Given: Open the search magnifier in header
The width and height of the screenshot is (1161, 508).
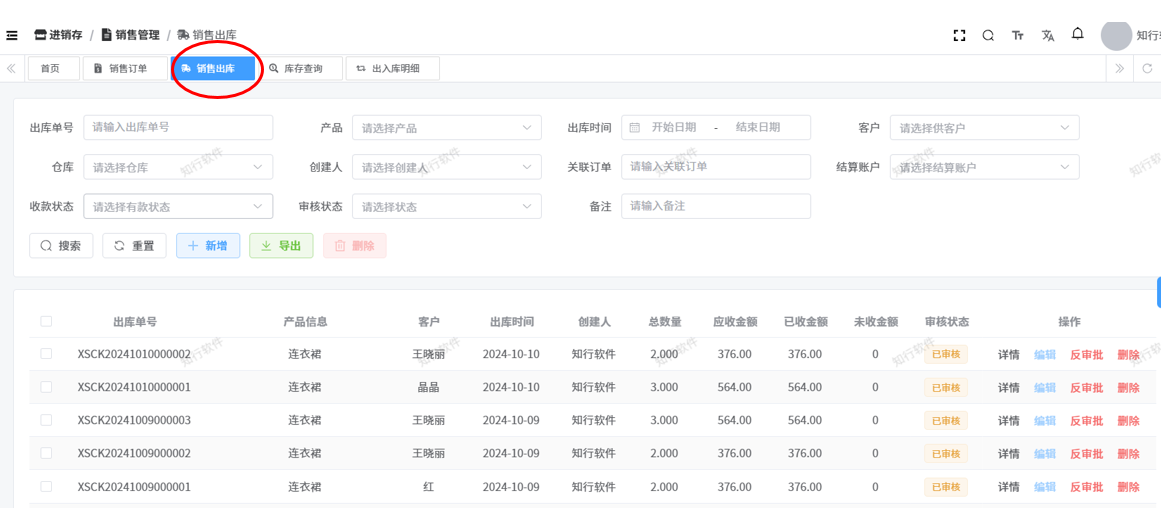Looking at the screenshot, I should point(988,35).
